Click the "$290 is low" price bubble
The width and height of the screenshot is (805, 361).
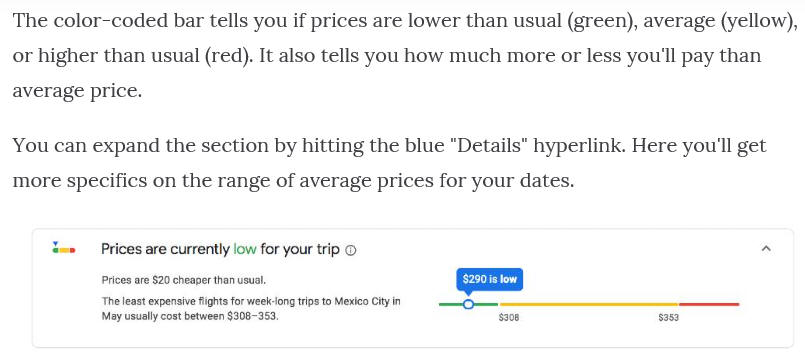coord(489,279)
